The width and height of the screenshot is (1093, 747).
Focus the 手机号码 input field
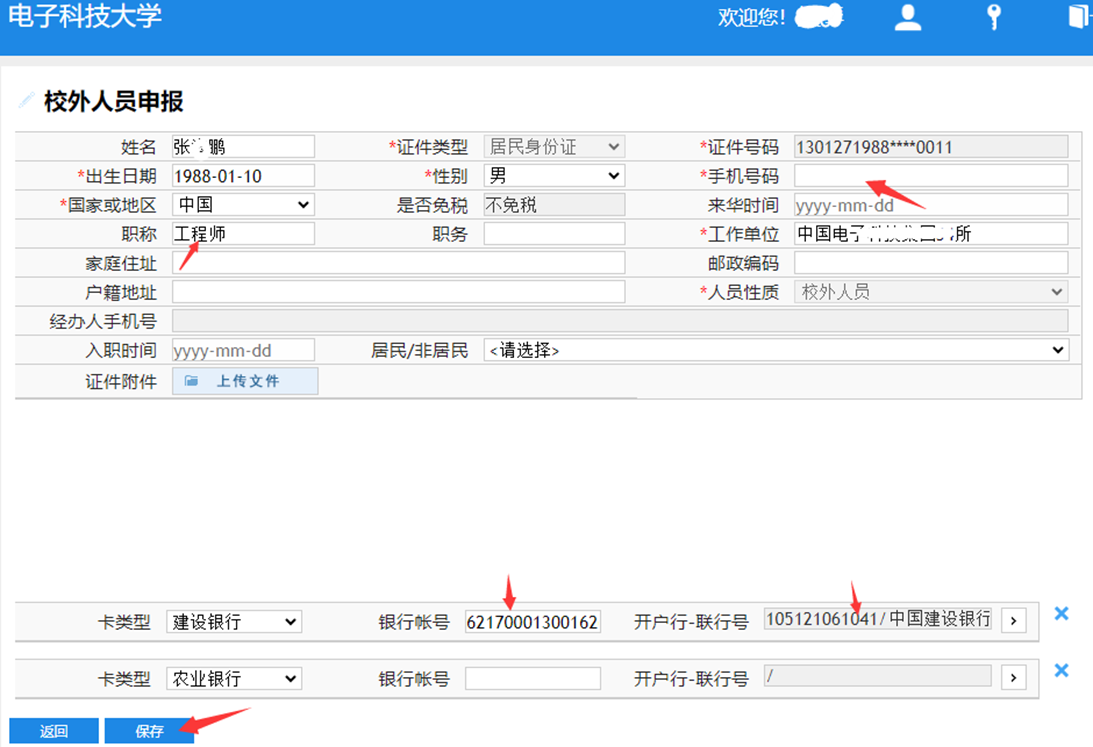tap(930, 176)
